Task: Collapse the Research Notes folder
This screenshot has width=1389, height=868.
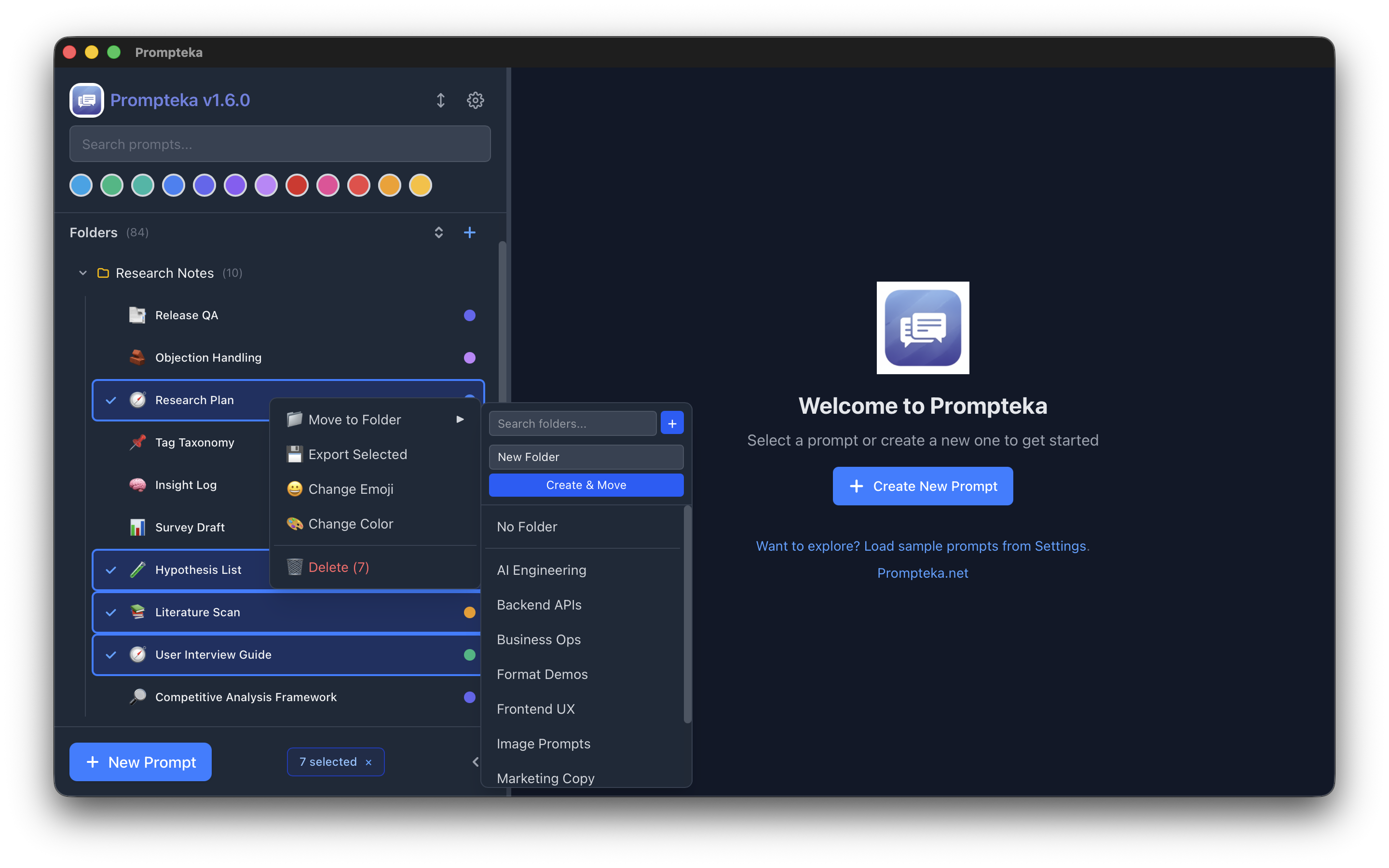Action: click(82, 272)
